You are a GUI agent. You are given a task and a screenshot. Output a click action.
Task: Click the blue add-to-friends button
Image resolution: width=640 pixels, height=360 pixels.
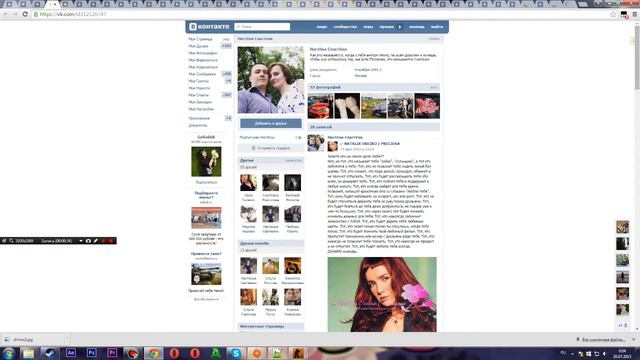pyautogui.click(x=271, y=123)
